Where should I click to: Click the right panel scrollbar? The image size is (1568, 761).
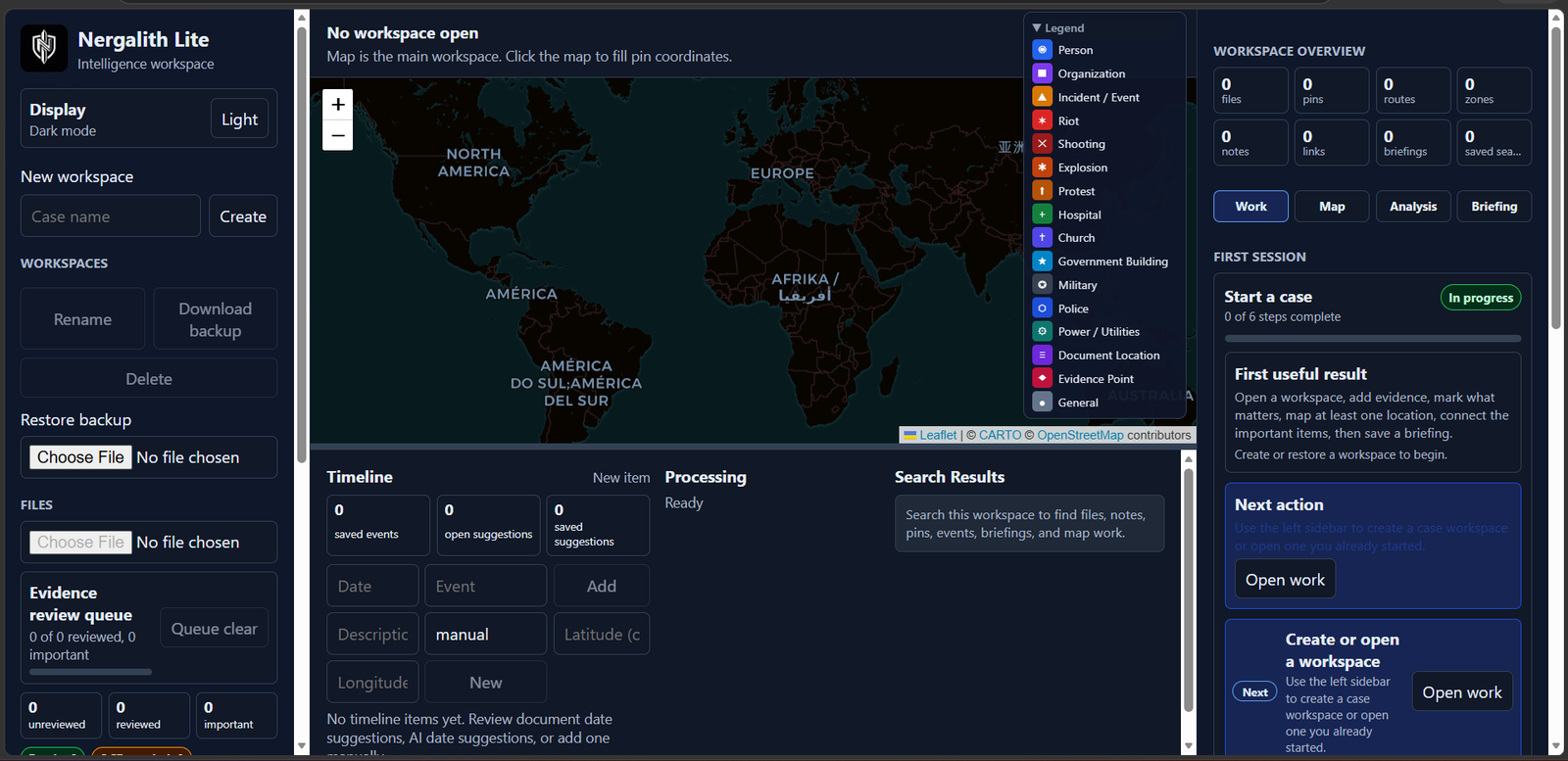(1555, 176)
